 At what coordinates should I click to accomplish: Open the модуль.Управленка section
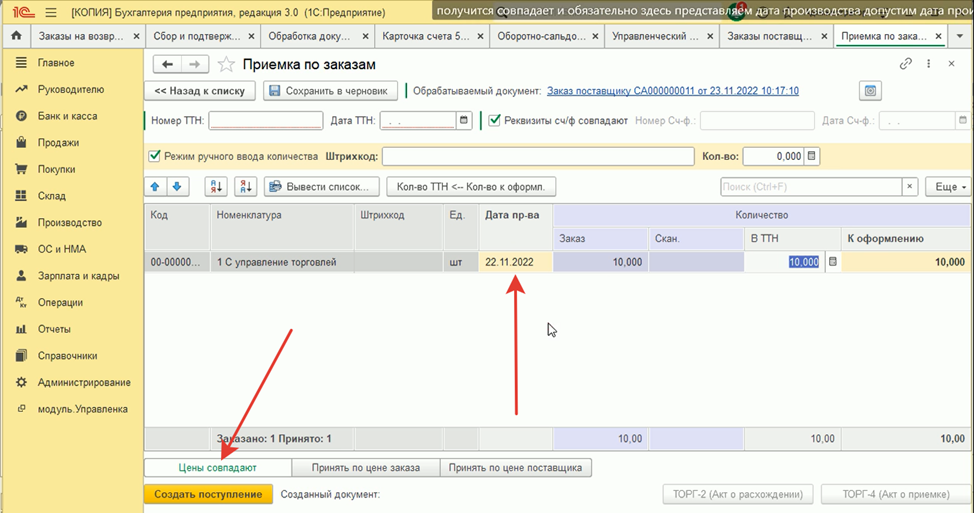(x=82, y=409)
